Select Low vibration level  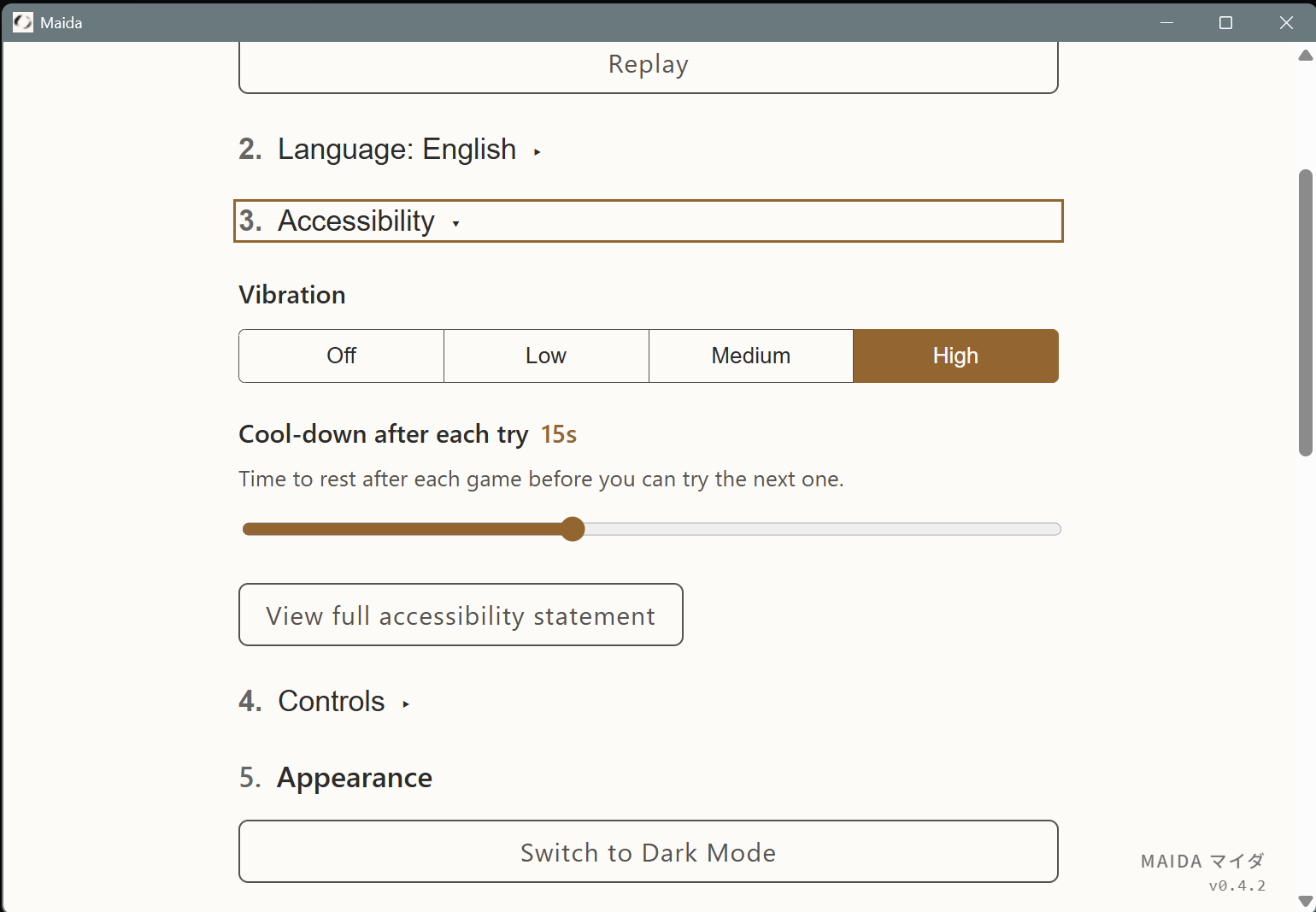[546, 356]
